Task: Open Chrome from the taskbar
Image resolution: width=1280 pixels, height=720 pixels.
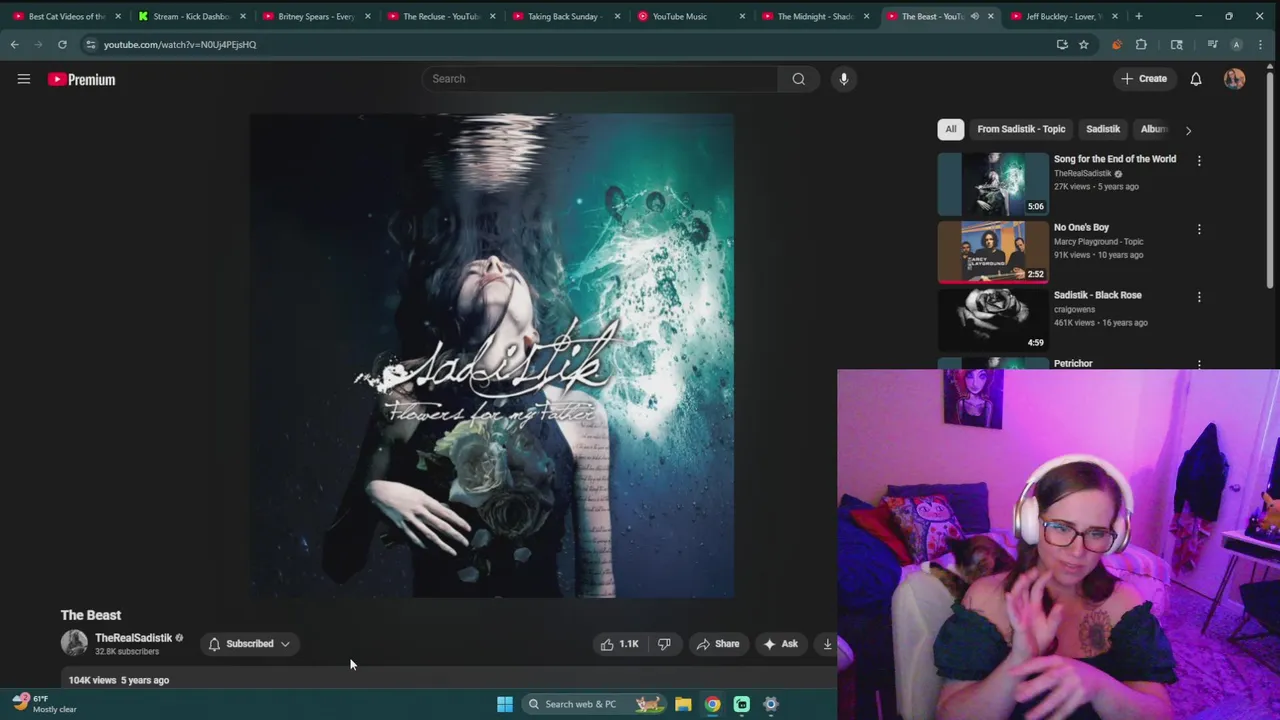Action: point(712,704)
